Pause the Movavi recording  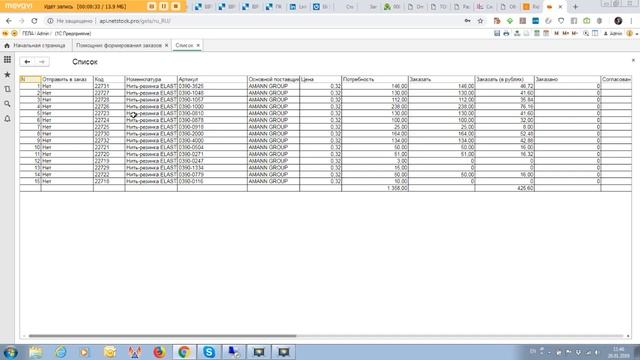pos(164,6)
